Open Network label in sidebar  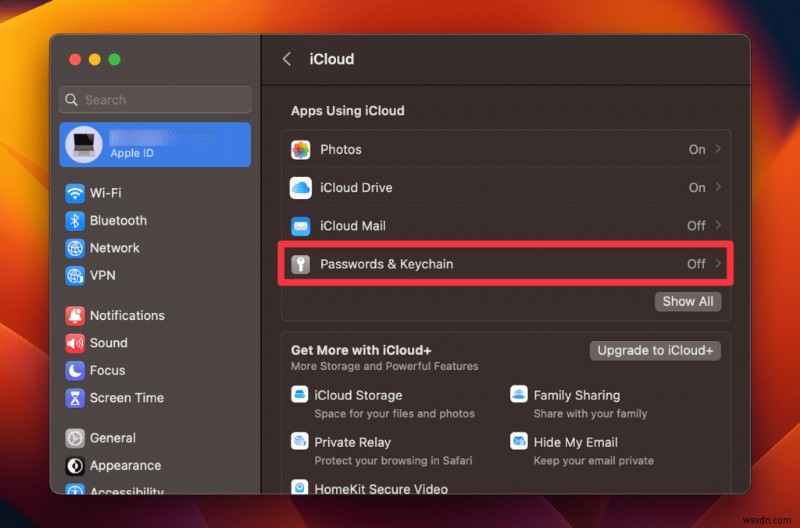pyautogui.click(x=115, y=248)
